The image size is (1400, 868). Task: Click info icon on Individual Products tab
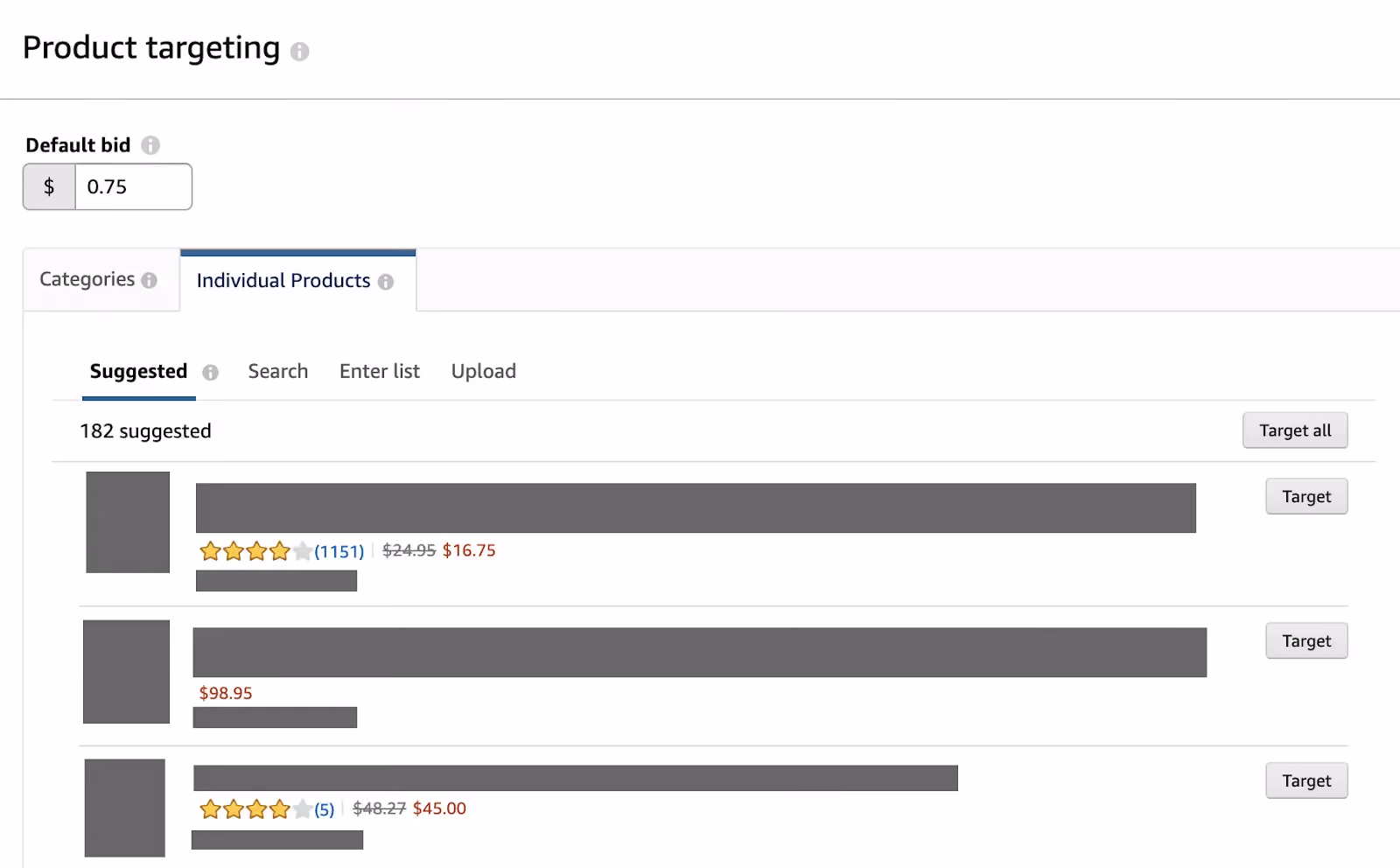pyautogui.click(x=386, y=282)
